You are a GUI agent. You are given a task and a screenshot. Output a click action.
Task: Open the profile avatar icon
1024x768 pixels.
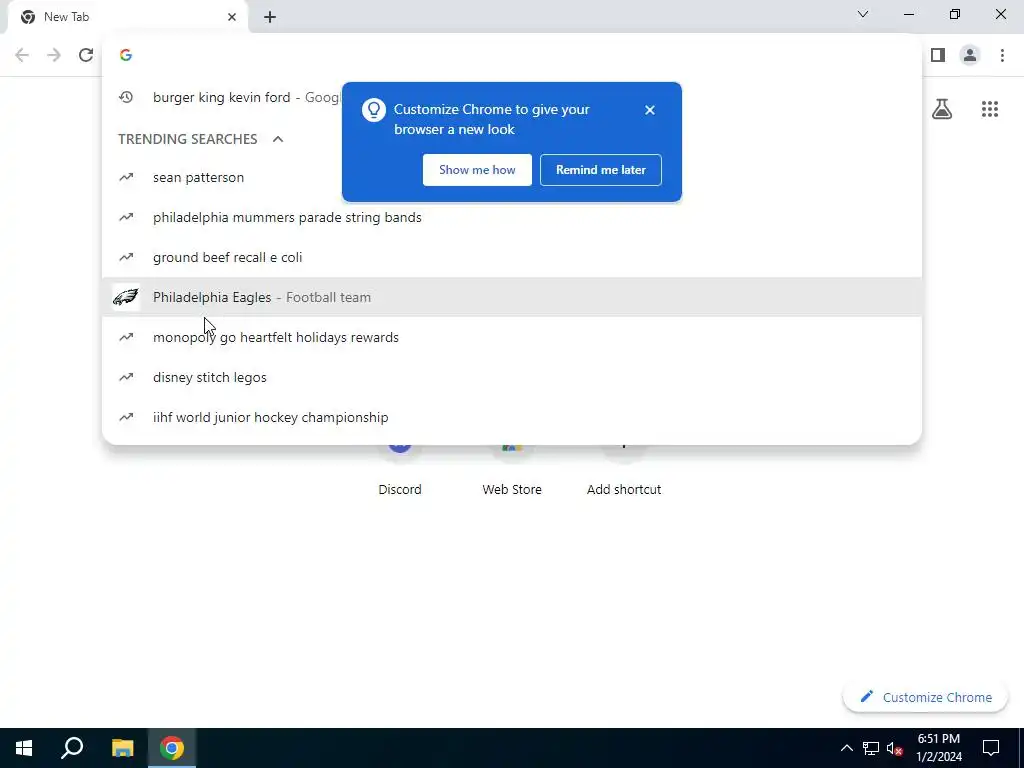970,56
